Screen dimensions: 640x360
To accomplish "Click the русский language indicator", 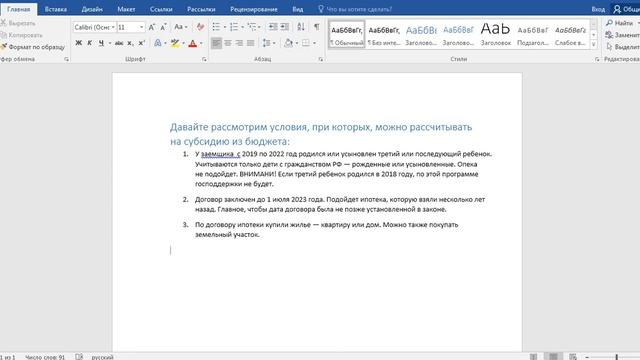I will pyautogui.click(x=102, y=357).
